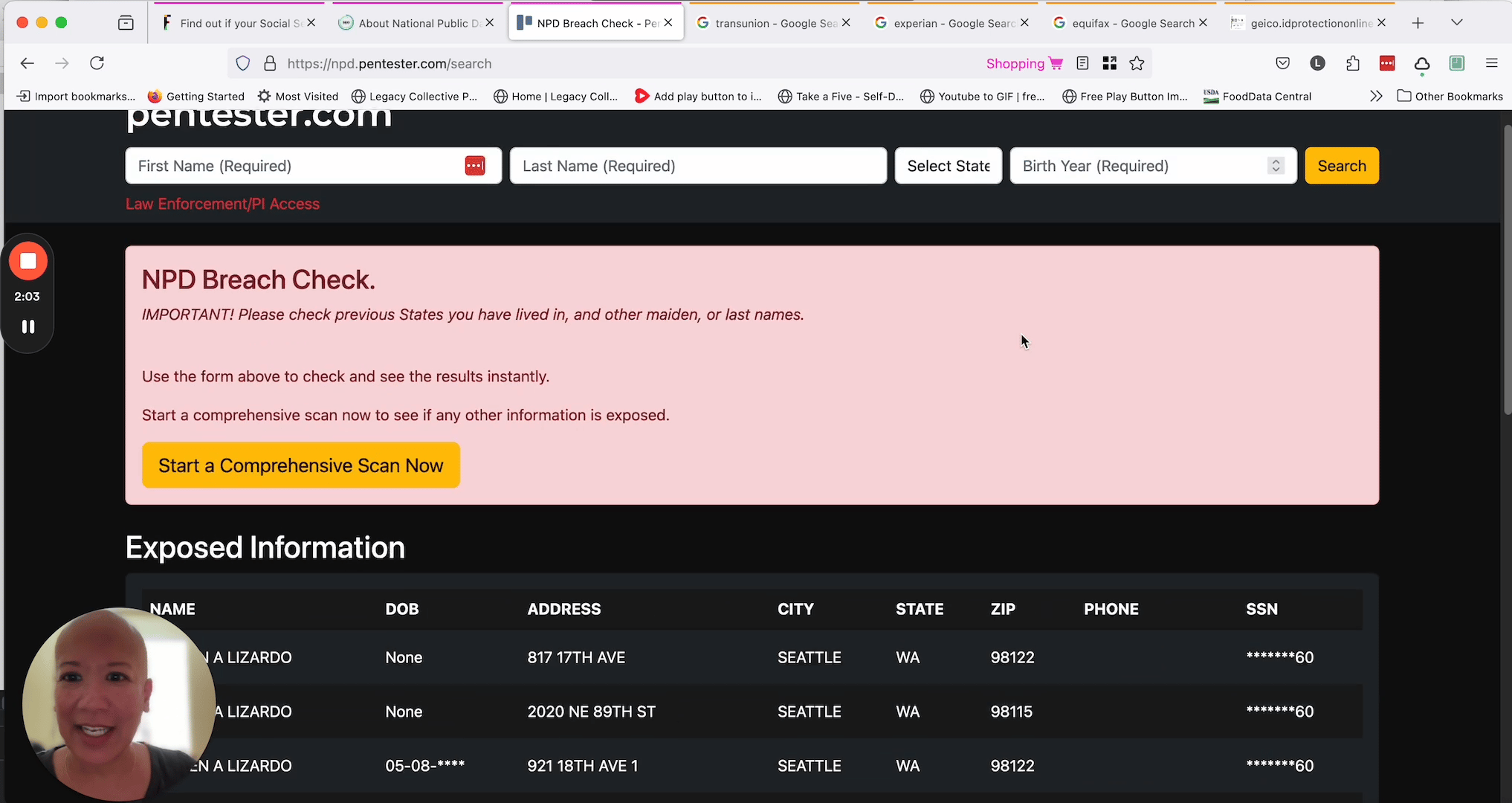This screenshot has height=803, width=1512.
Task: Open the Select State dropdown
Action: coord(949,166)
